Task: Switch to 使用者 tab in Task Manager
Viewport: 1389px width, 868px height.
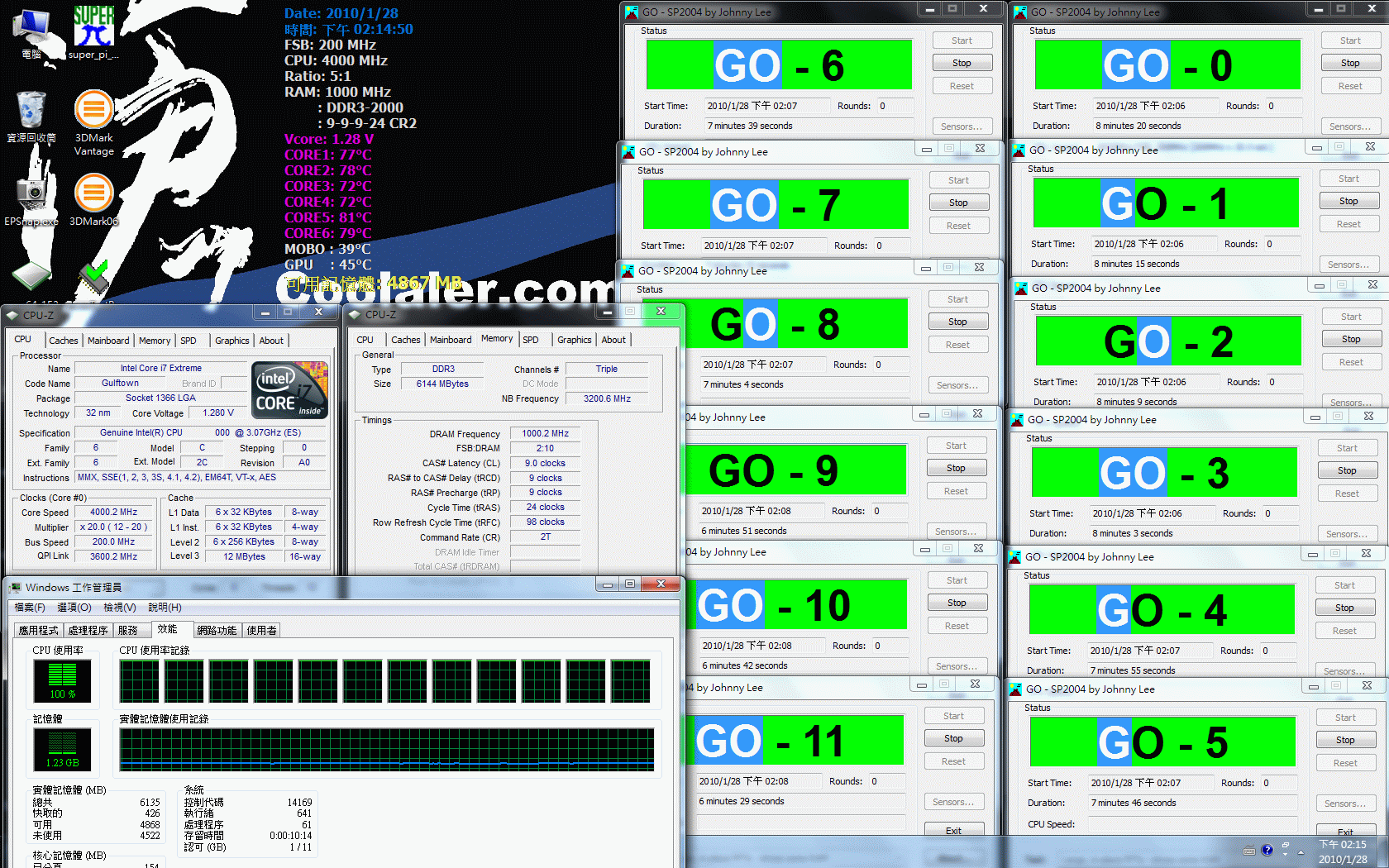Action: [x=262, y=631]
